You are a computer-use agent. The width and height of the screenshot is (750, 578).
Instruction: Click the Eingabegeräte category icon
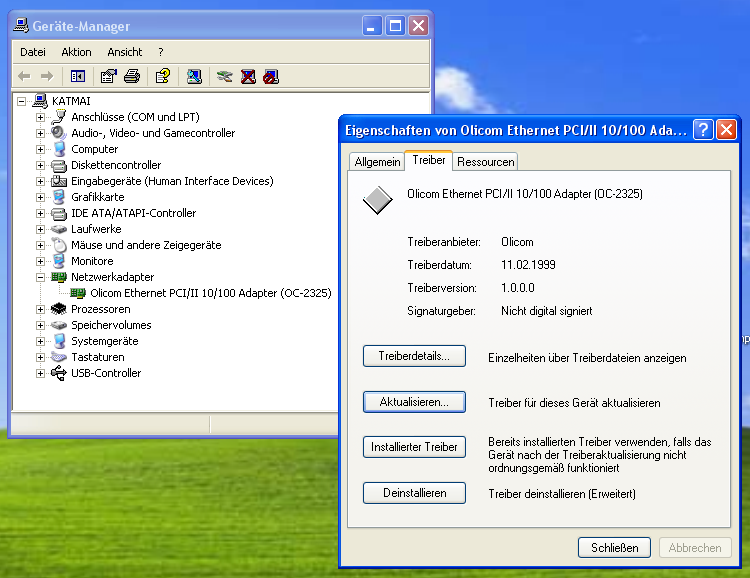pos(59,181)
